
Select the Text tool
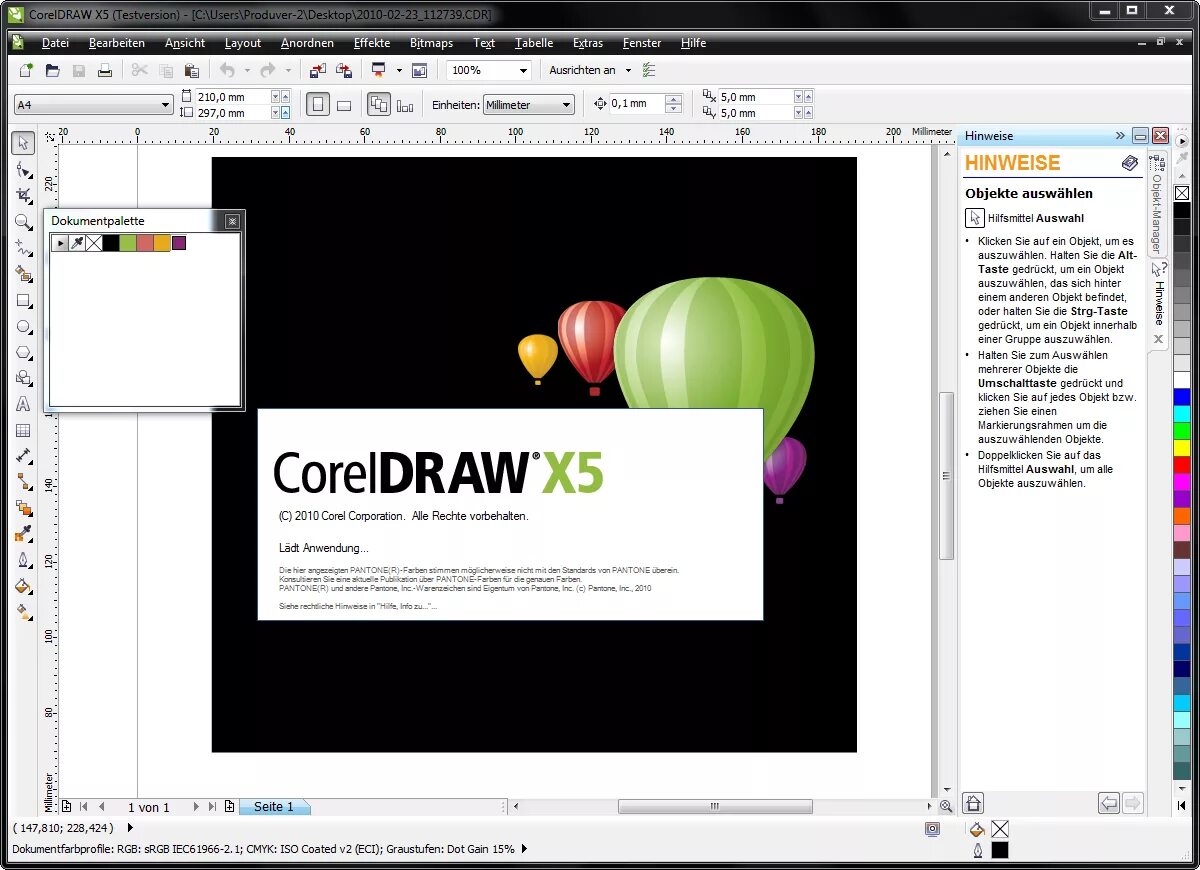23,404
